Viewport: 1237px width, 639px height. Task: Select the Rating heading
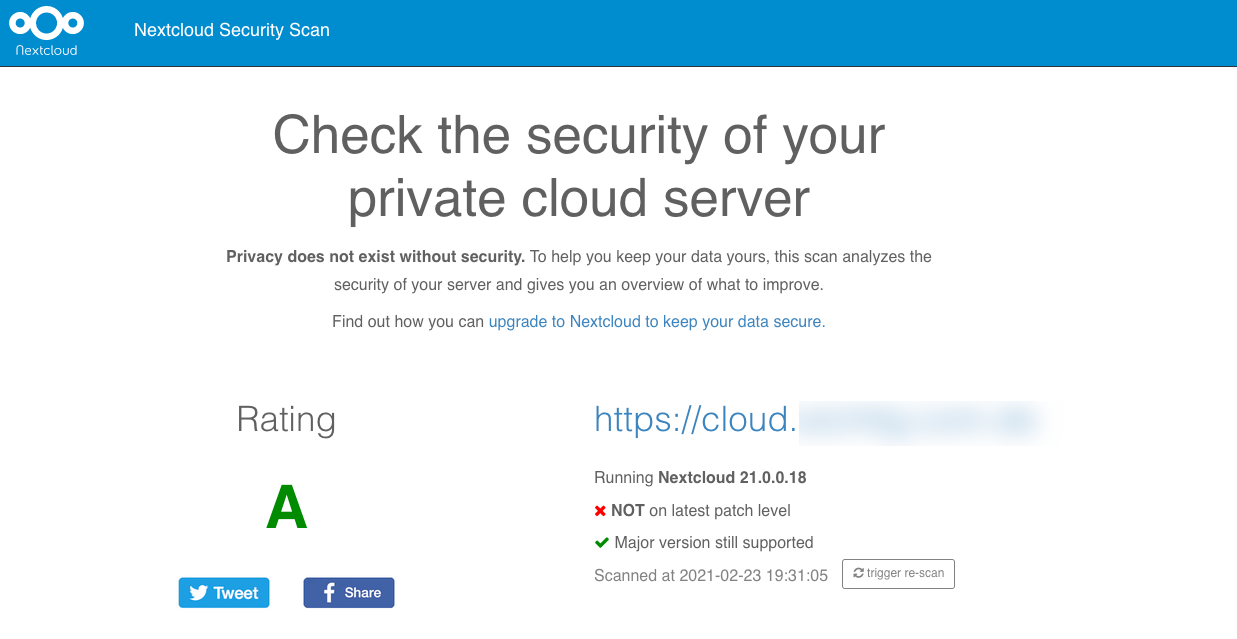tap(286, 419)
